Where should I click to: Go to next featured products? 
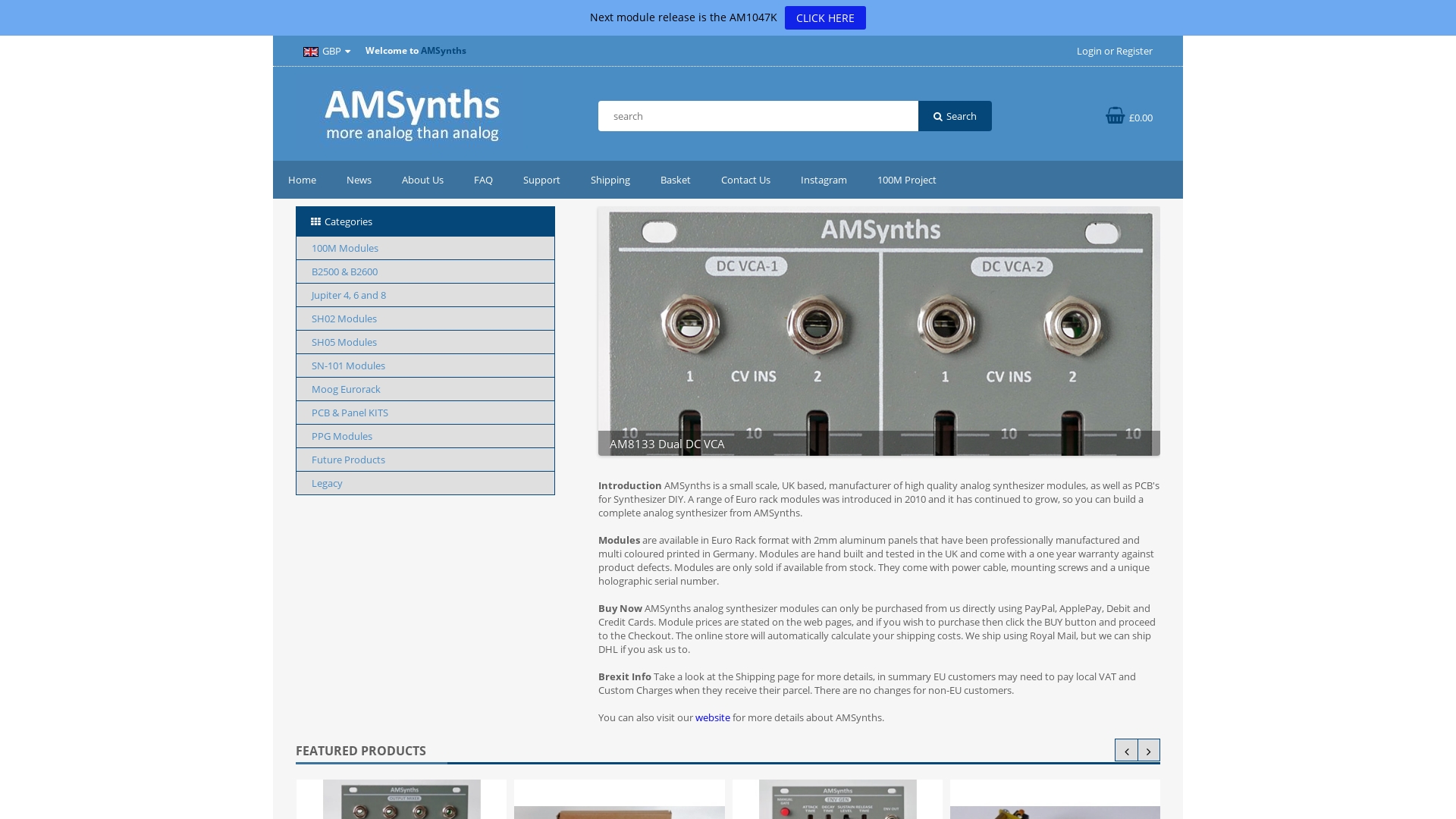click(x=1149, y=750)
